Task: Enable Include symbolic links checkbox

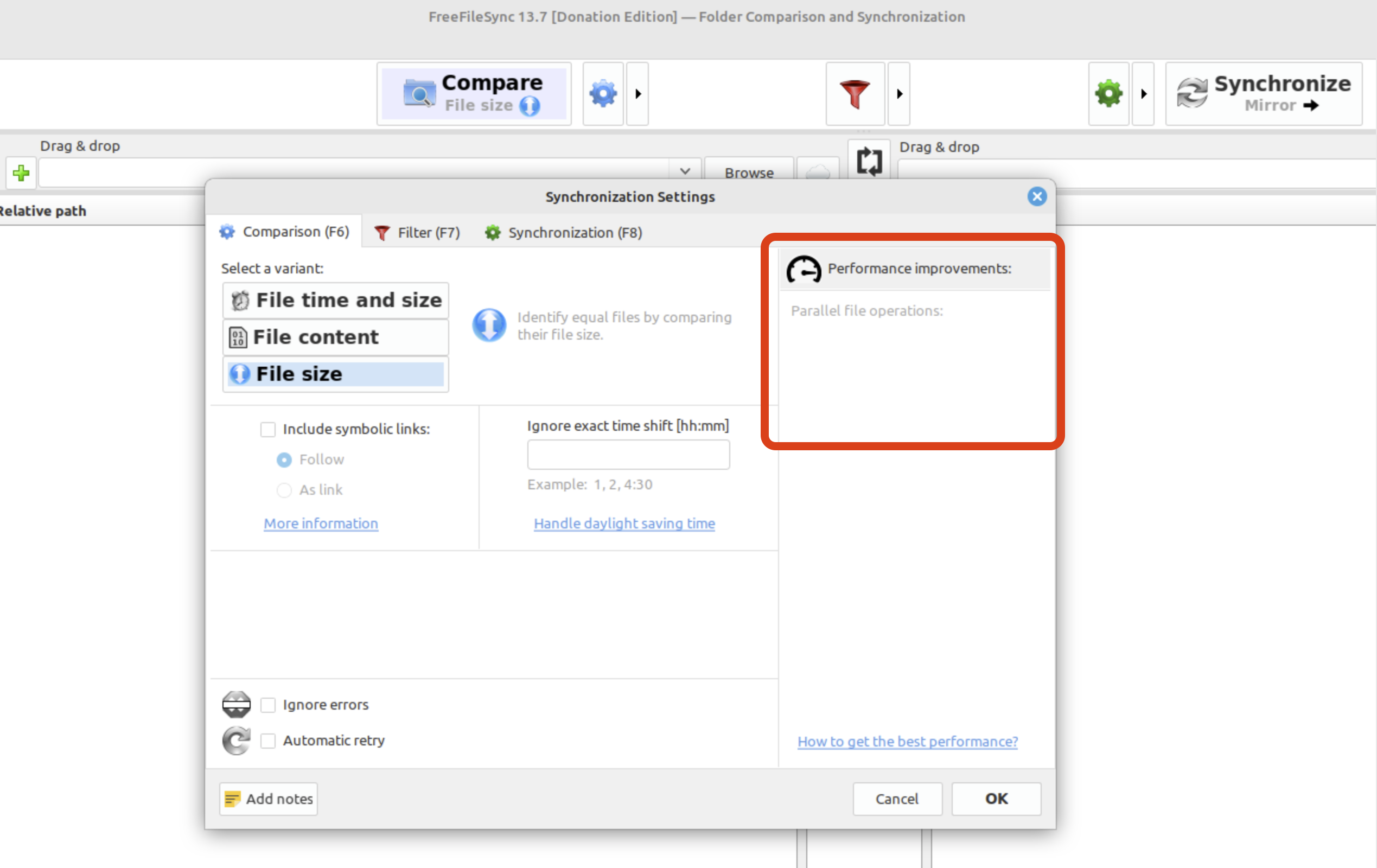Action: 267,429
